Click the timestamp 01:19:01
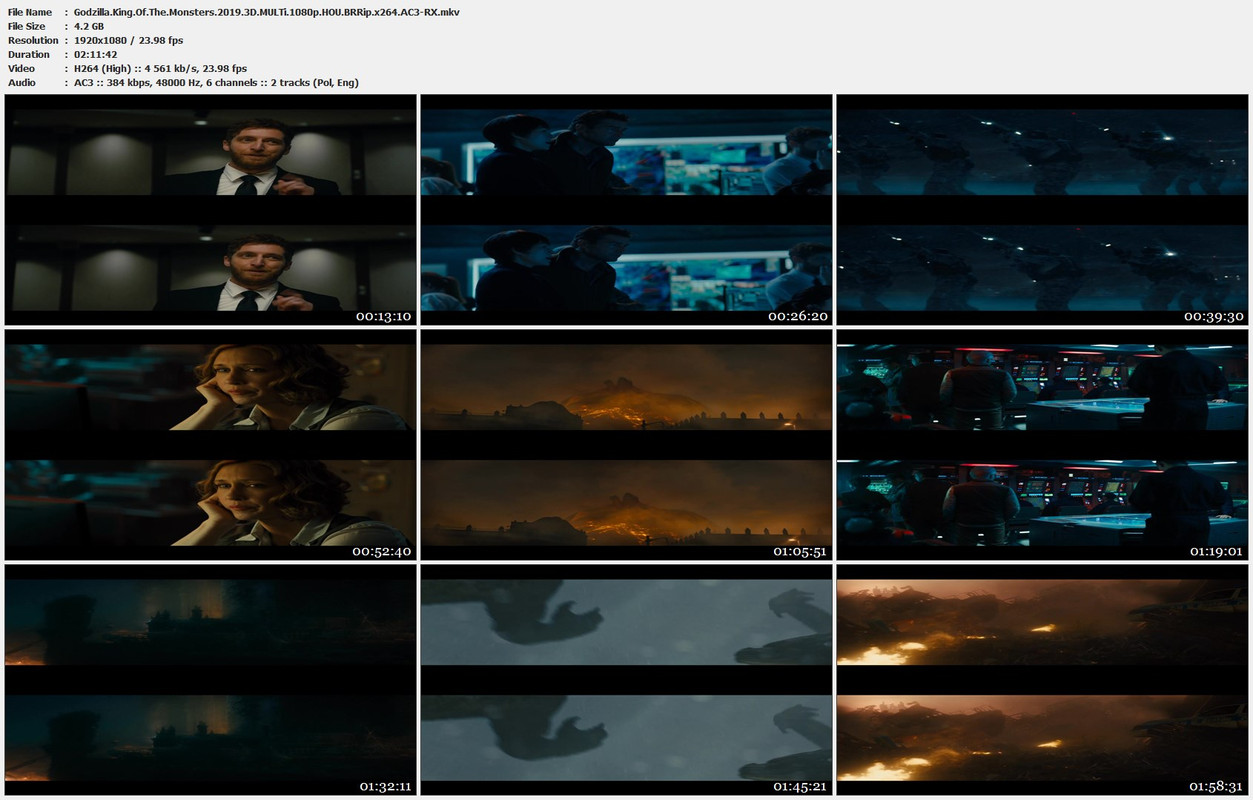Viewport: 1253px width, 800px height. tap(1215, 551)
